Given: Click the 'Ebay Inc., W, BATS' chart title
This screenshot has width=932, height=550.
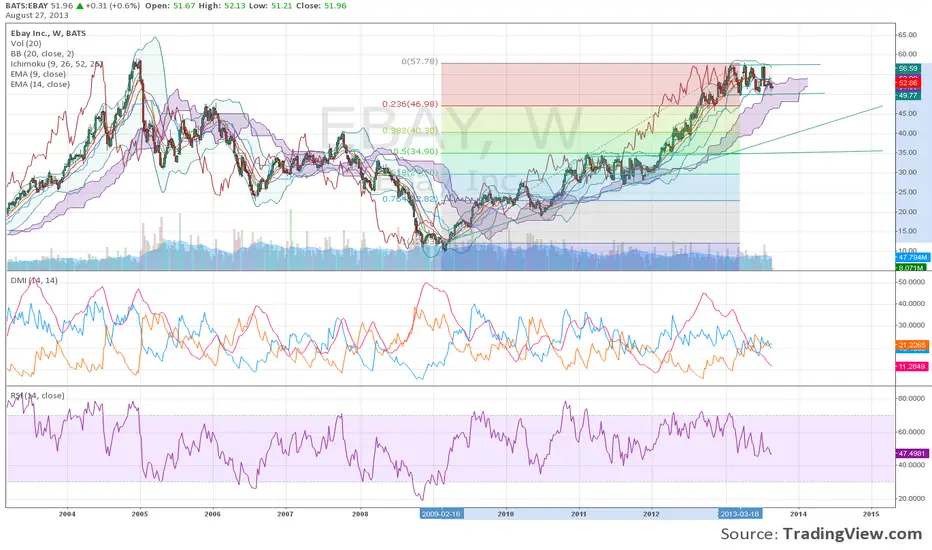Looking at the screenshot, I should pos(48,33).
